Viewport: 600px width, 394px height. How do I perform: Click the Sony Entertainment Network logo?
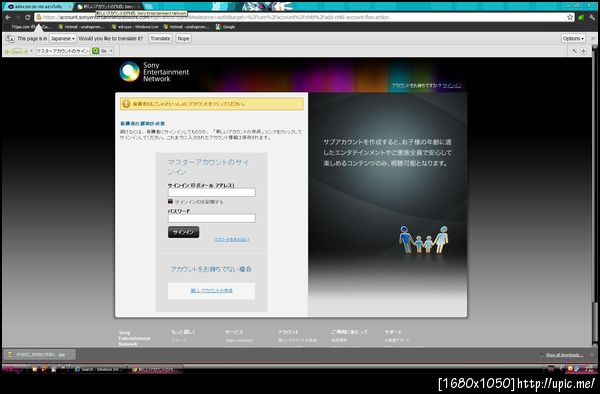pyautogui.click(x=154, y=72)
